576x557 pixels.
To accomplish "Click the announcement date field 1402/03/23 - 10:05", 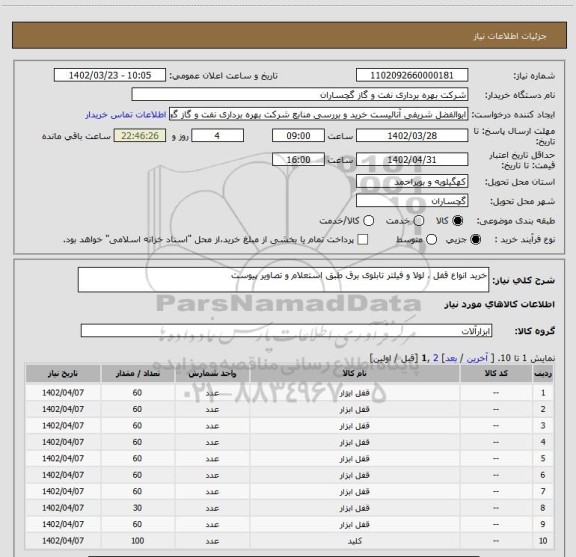I will pyautogui.click(x=110, y=75).
